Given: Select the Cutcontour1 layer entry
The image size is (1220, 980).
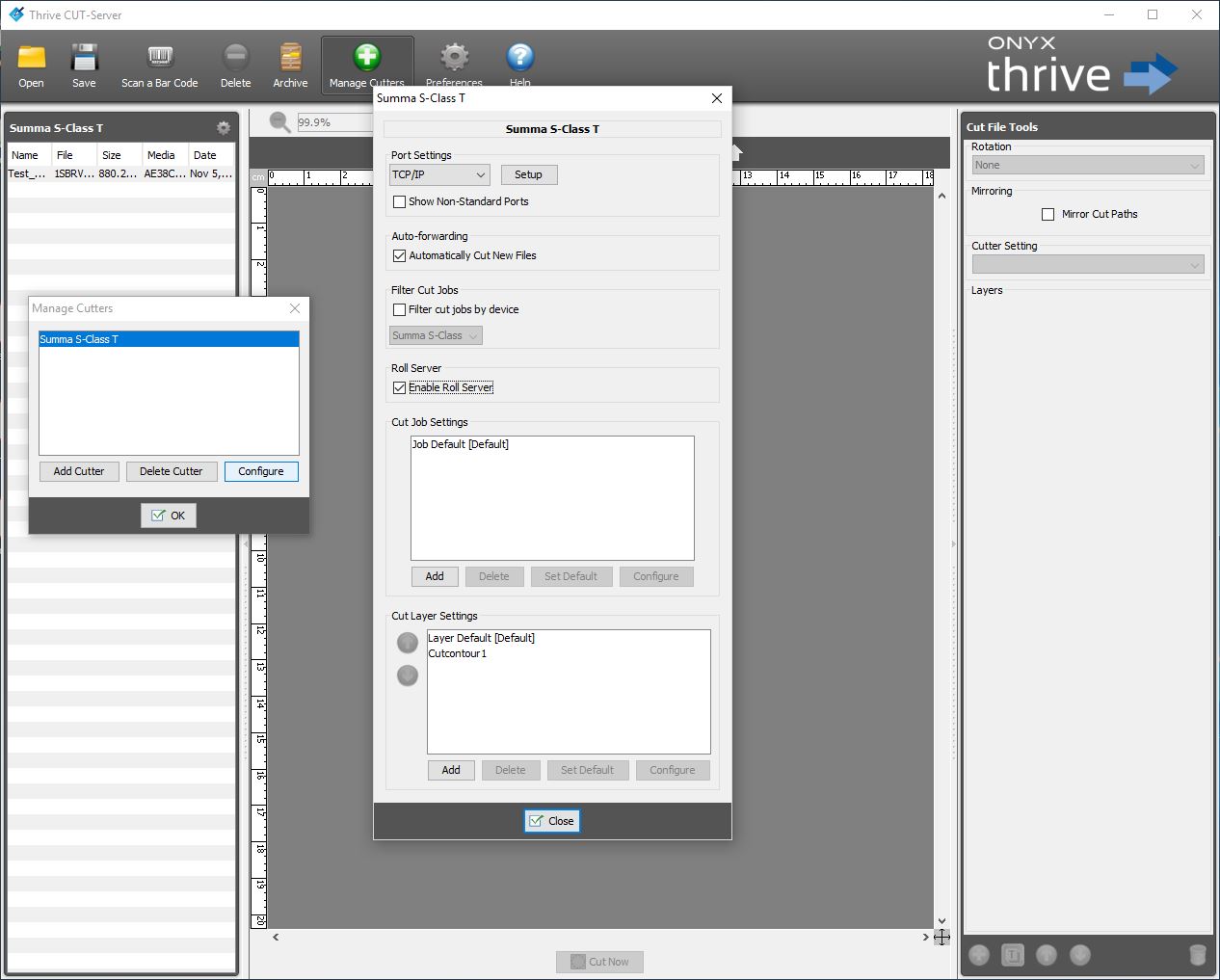Looking at the screenshot, I should (x=569, y=653).
